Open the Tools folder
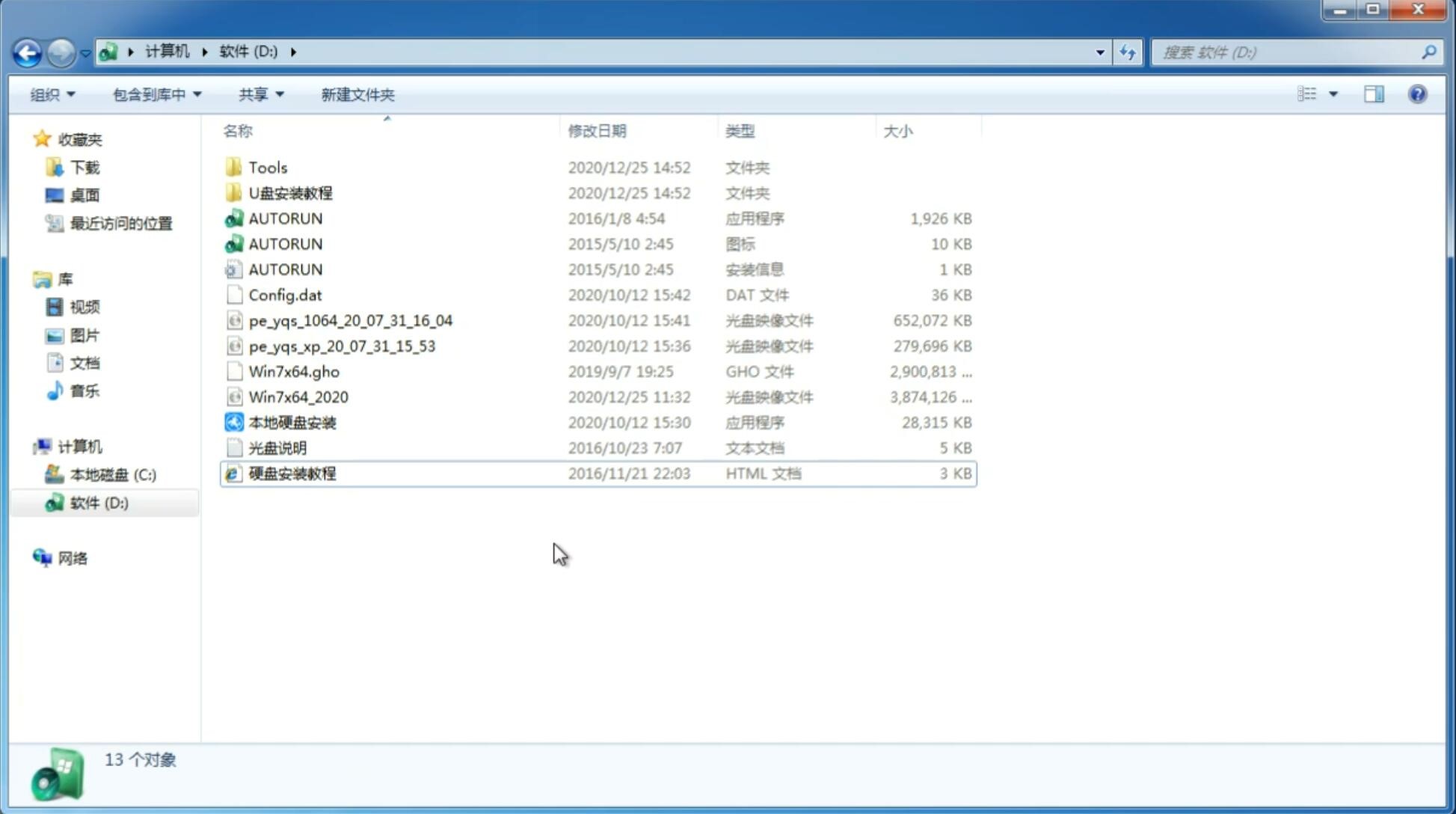This screenshot has width=1456, height=814. tap(266, 167)
